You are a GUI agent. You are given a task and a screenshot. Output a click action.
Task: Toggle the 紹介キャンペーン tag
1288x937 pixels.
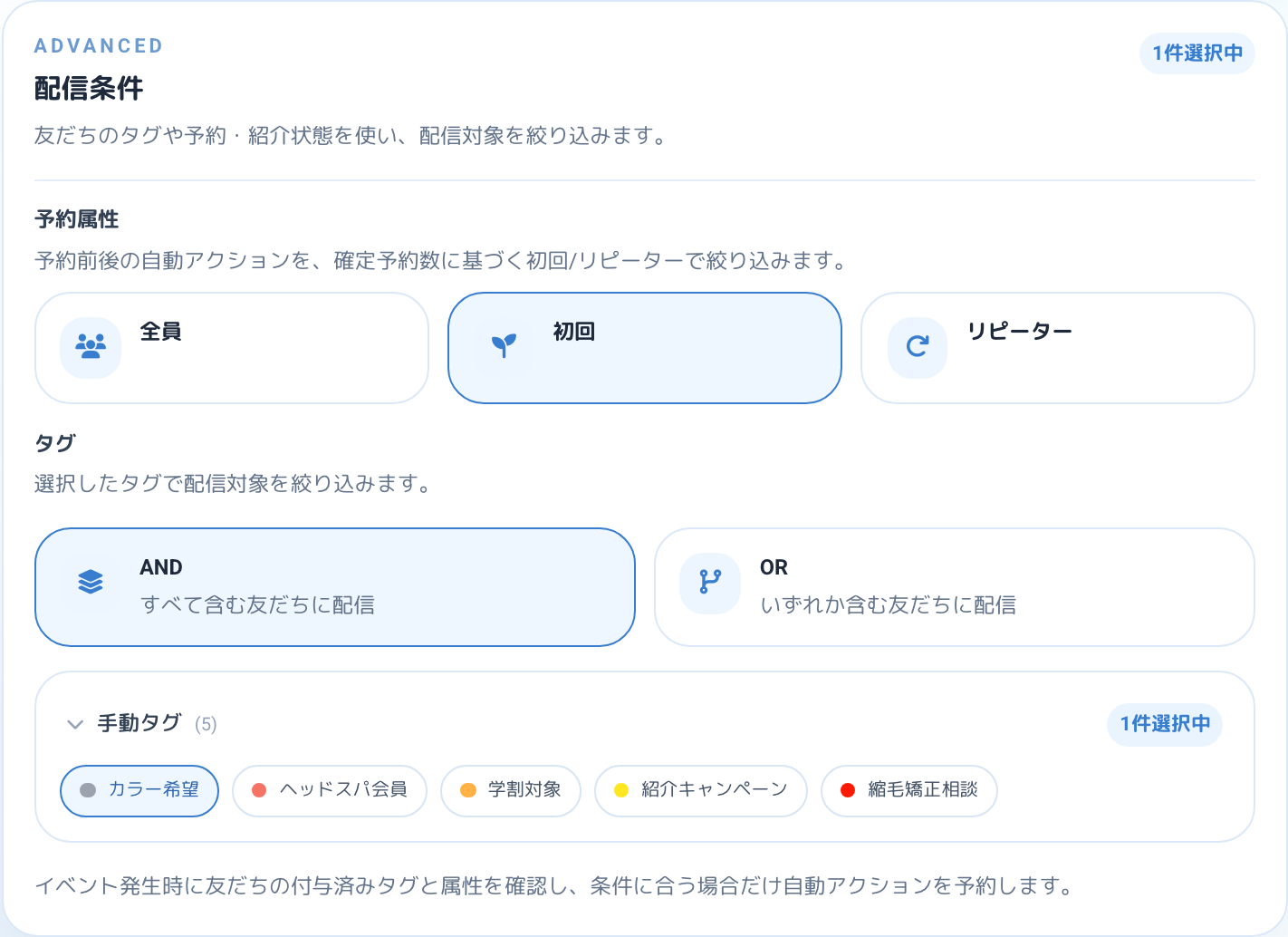coord(701,791)
